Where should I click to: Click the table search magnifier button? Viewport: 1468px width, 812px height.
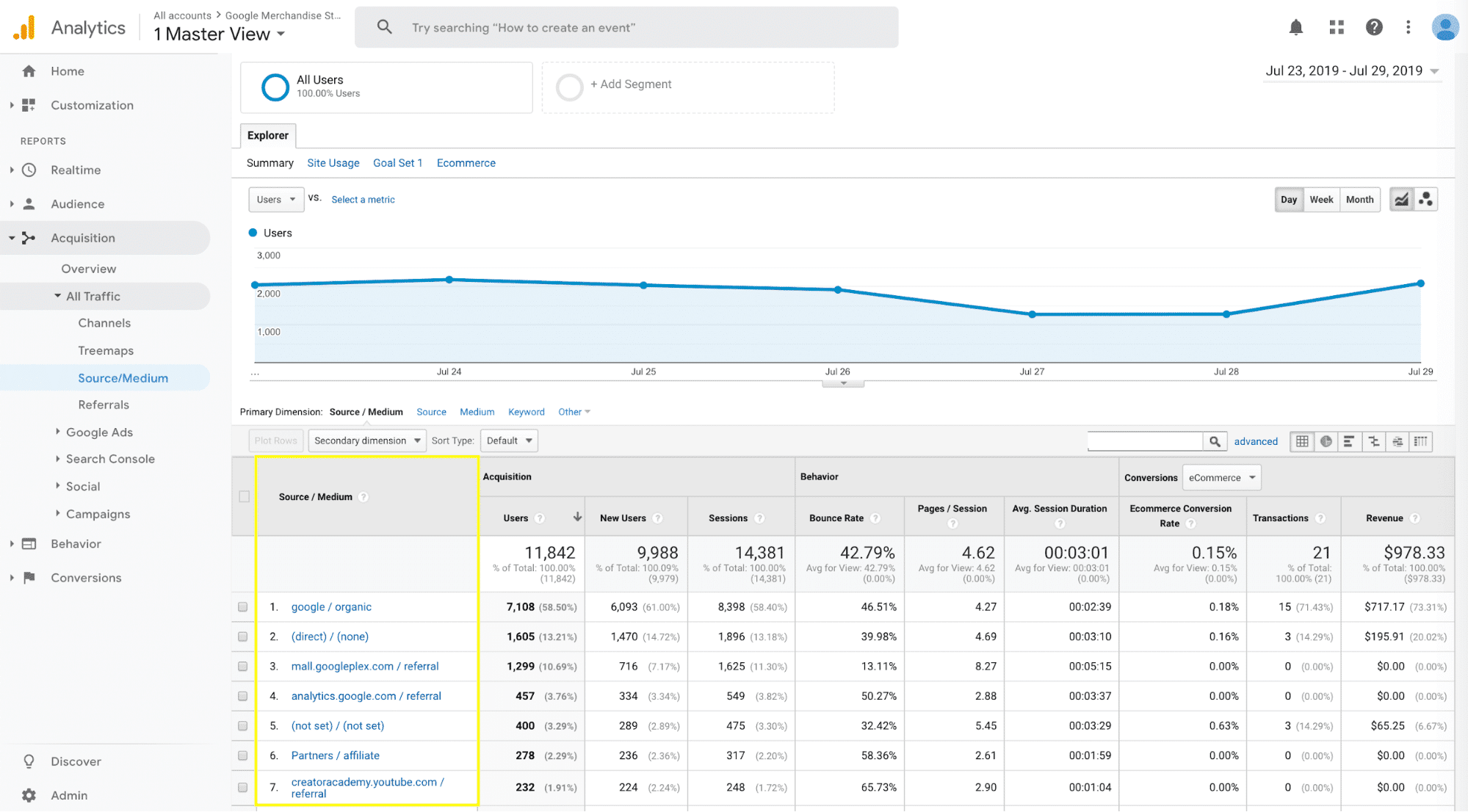[x=1215, y=441]
